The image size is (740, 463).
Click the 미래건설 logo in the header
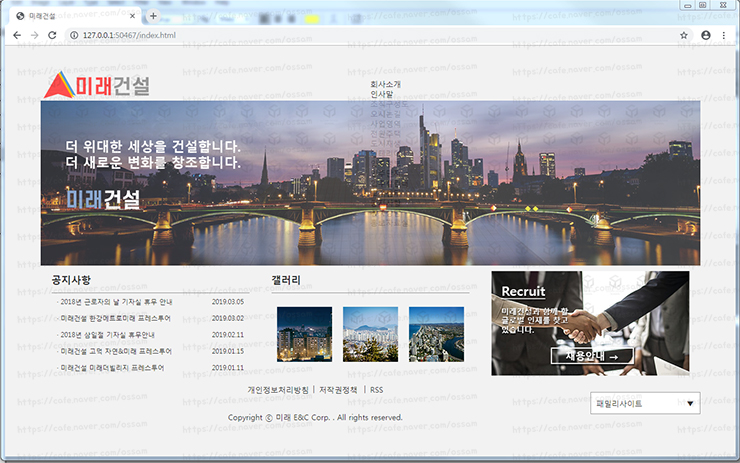[x=97, y=85]
